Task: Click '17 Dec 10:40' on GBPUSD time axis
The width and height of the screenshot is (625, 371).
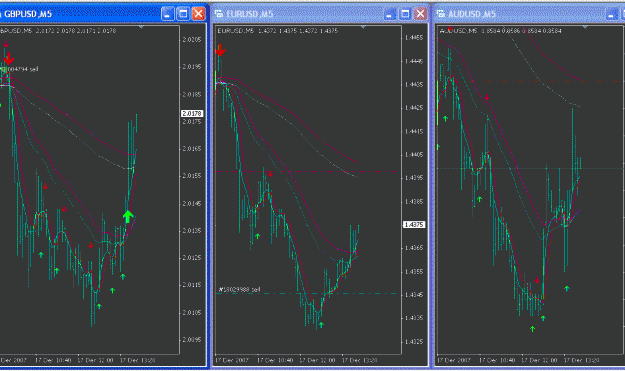Action: [53, 360]
